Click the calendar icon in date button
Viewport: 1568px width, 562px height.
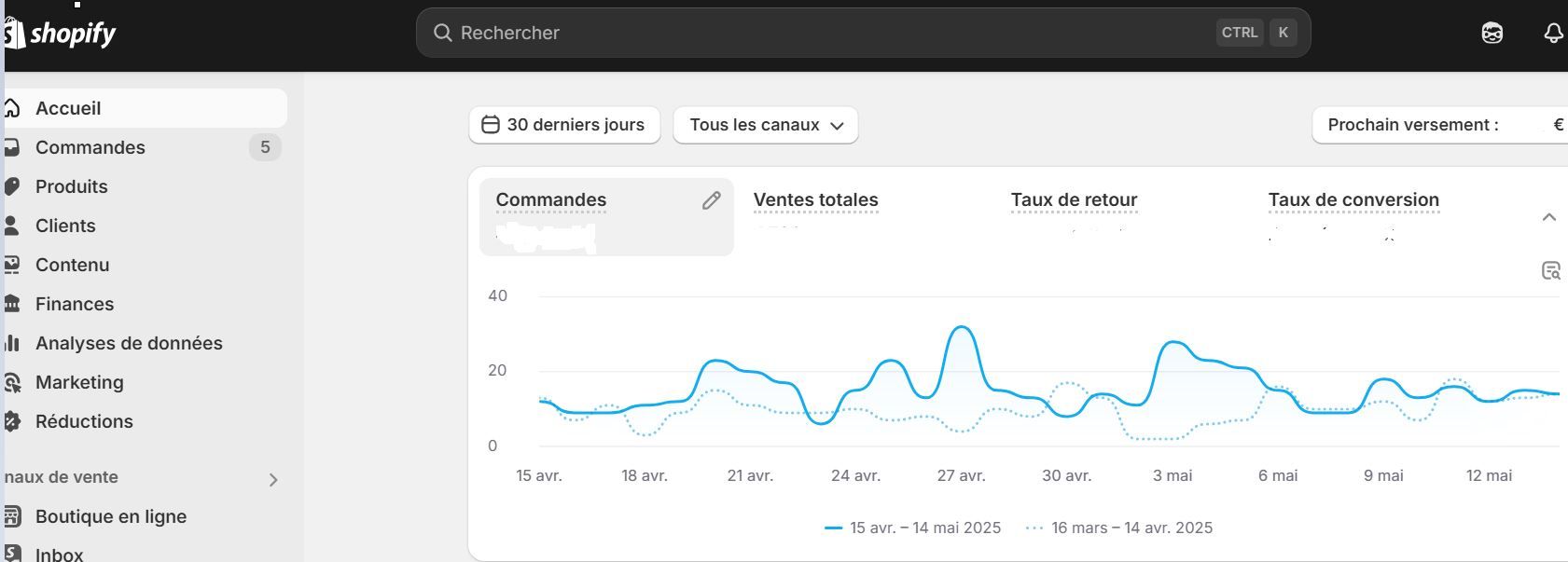(x=491, y=125)
